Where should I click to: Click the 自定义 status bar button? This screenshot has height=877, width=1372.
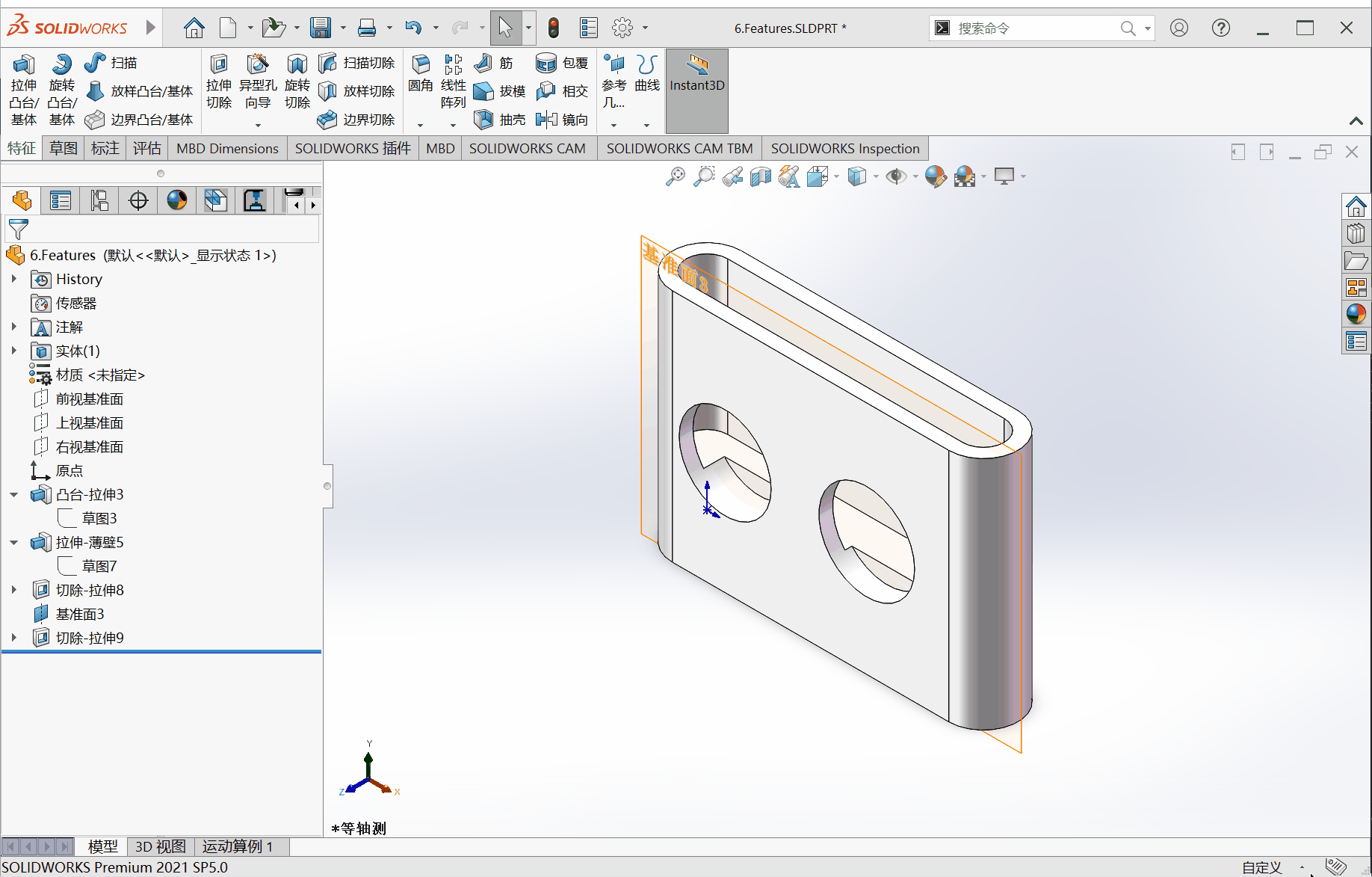[1262, 867]
